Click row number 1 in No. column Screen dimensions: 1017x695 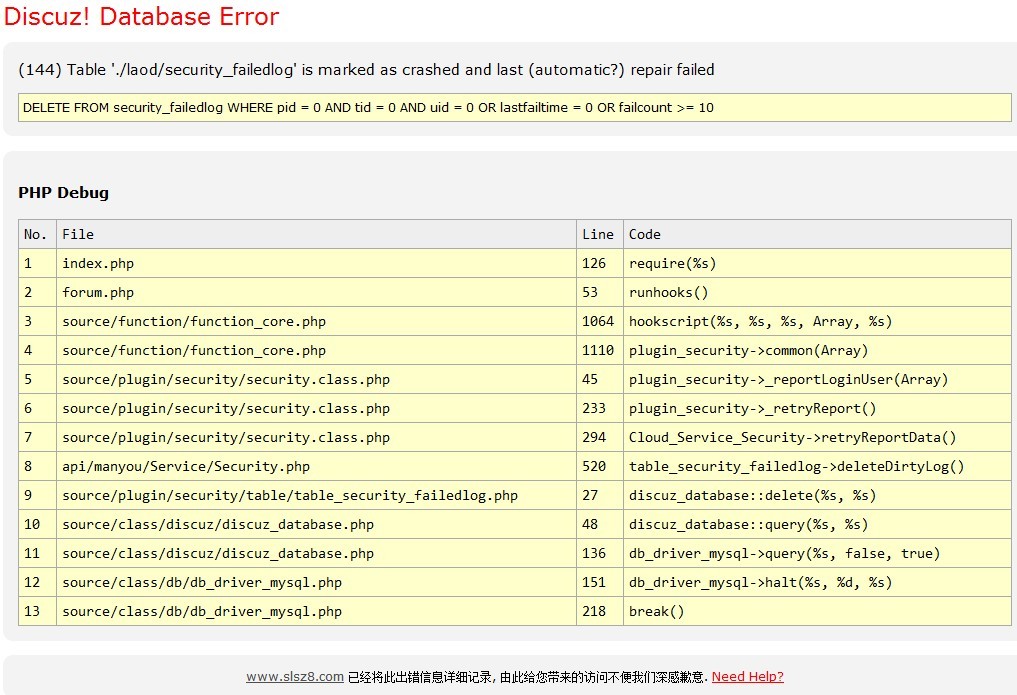38,263
